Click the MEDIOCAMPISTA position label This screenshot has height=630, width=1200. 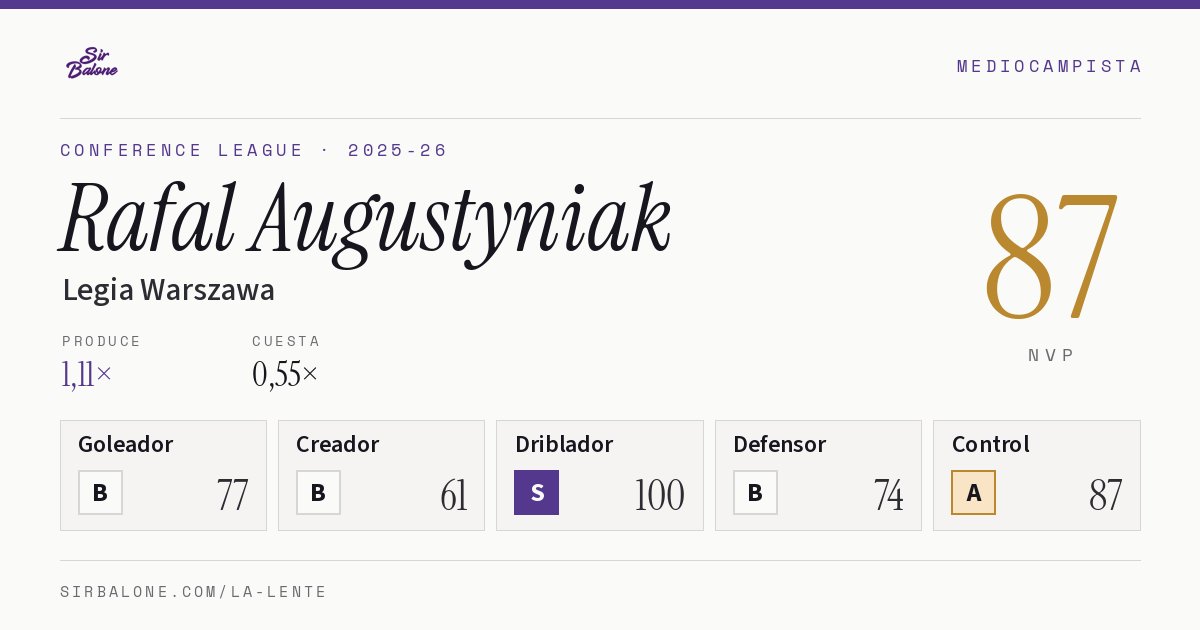(1049, 66)
